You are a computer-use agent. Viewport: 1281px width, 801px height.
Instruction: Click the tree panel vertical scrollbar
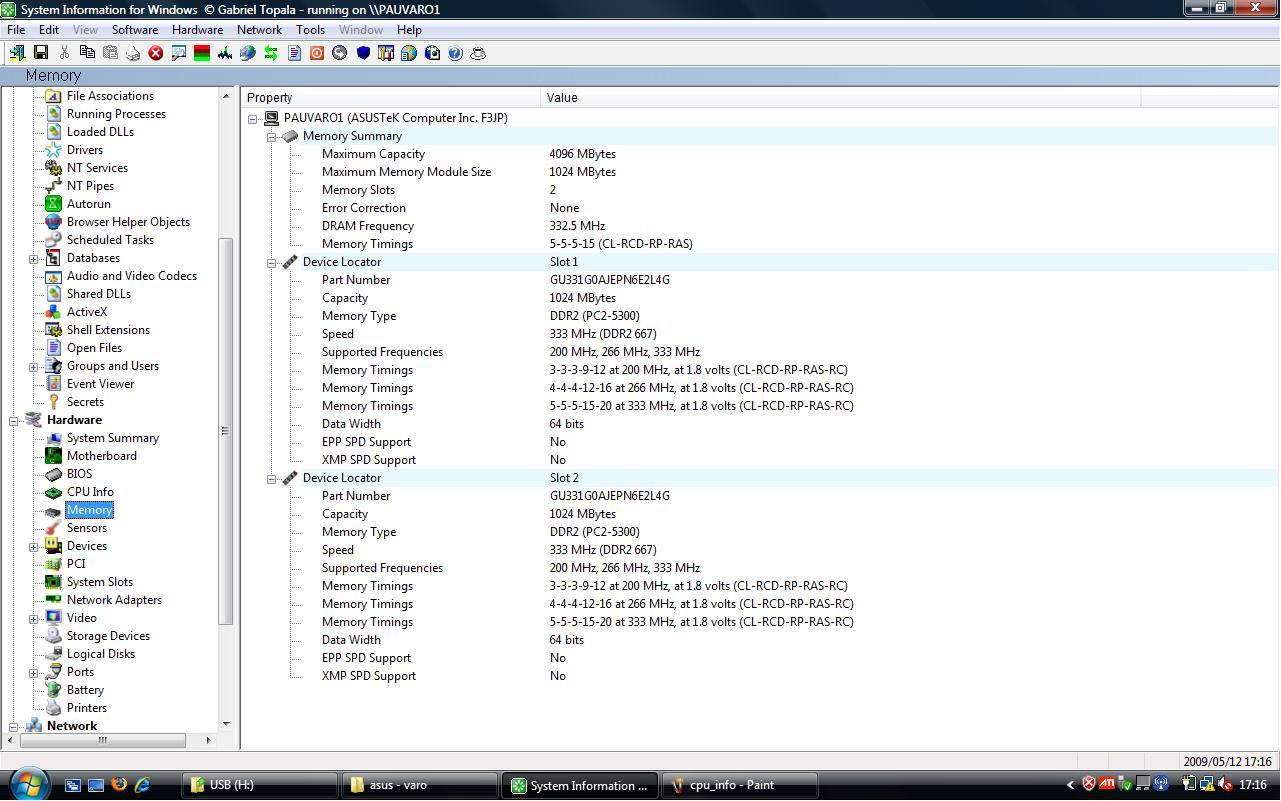pos(226,430)
